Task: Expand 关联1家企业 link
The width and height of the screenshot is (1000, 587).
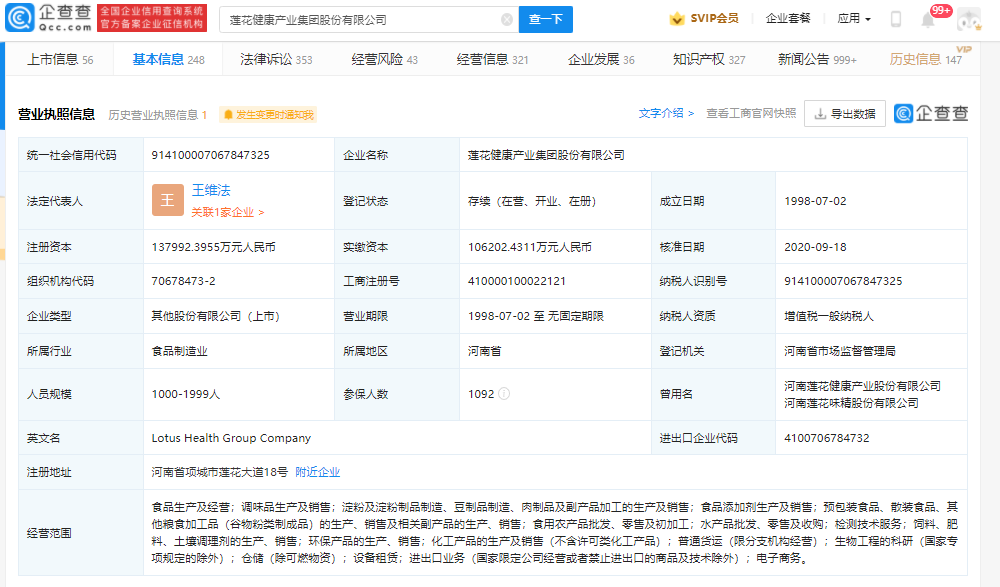Action: click(228, 212)
